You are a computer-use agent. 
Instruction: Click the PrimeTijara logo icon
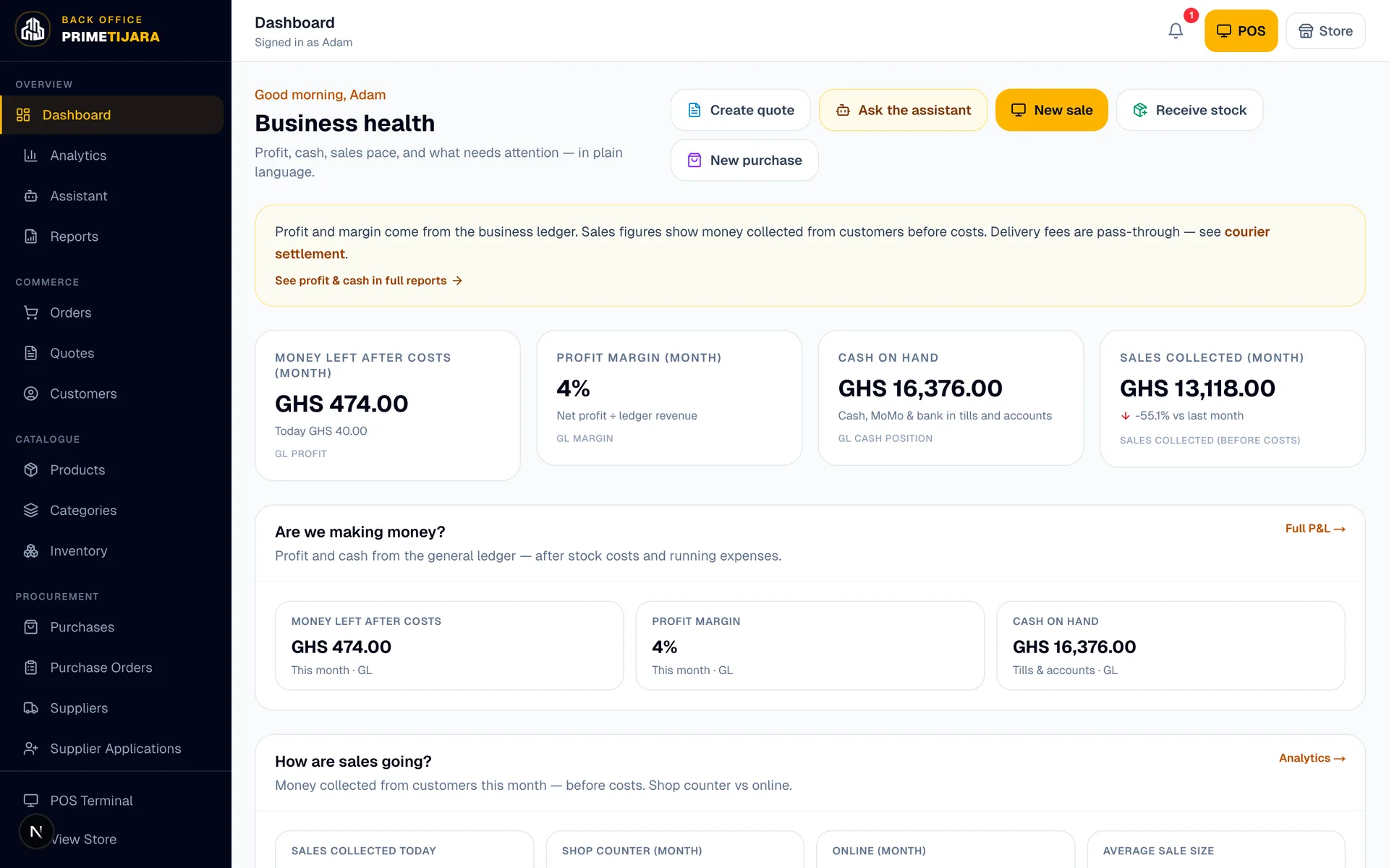click(33, 29)
